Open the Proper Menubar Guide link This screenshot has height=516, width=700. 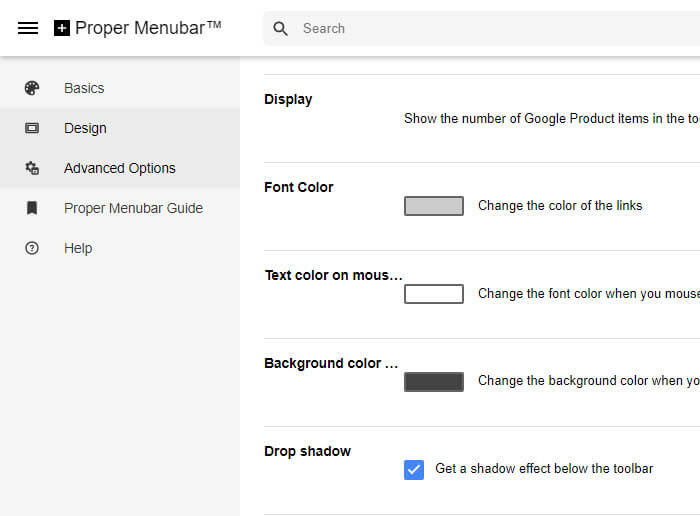click(133, 208)
